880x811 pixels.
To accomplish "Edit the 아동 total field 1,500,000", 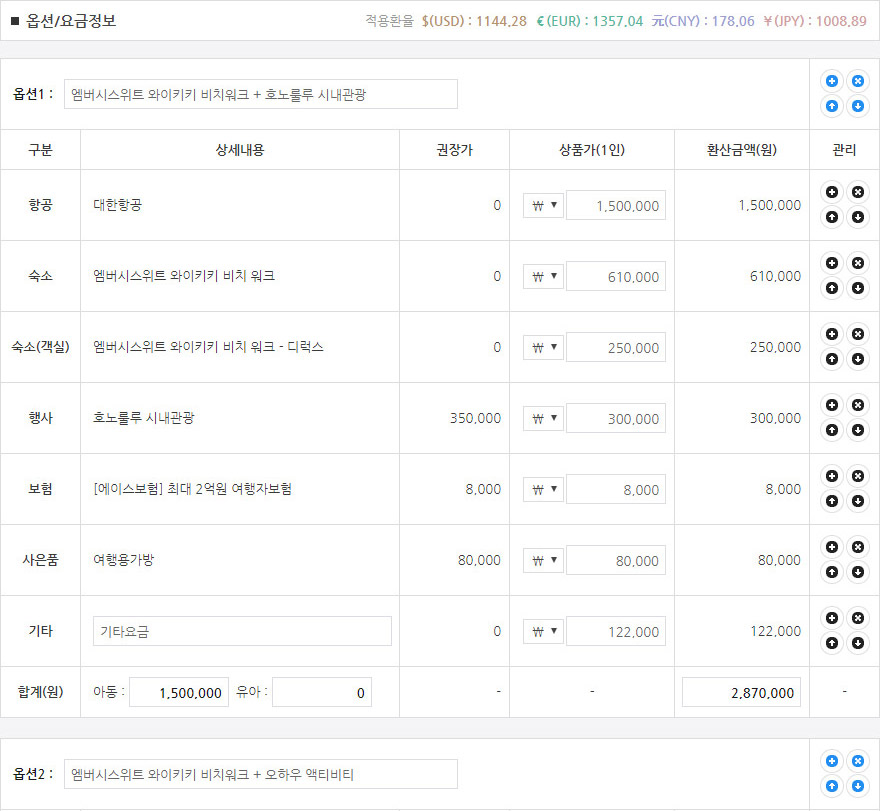I will [x=179, y=692].
